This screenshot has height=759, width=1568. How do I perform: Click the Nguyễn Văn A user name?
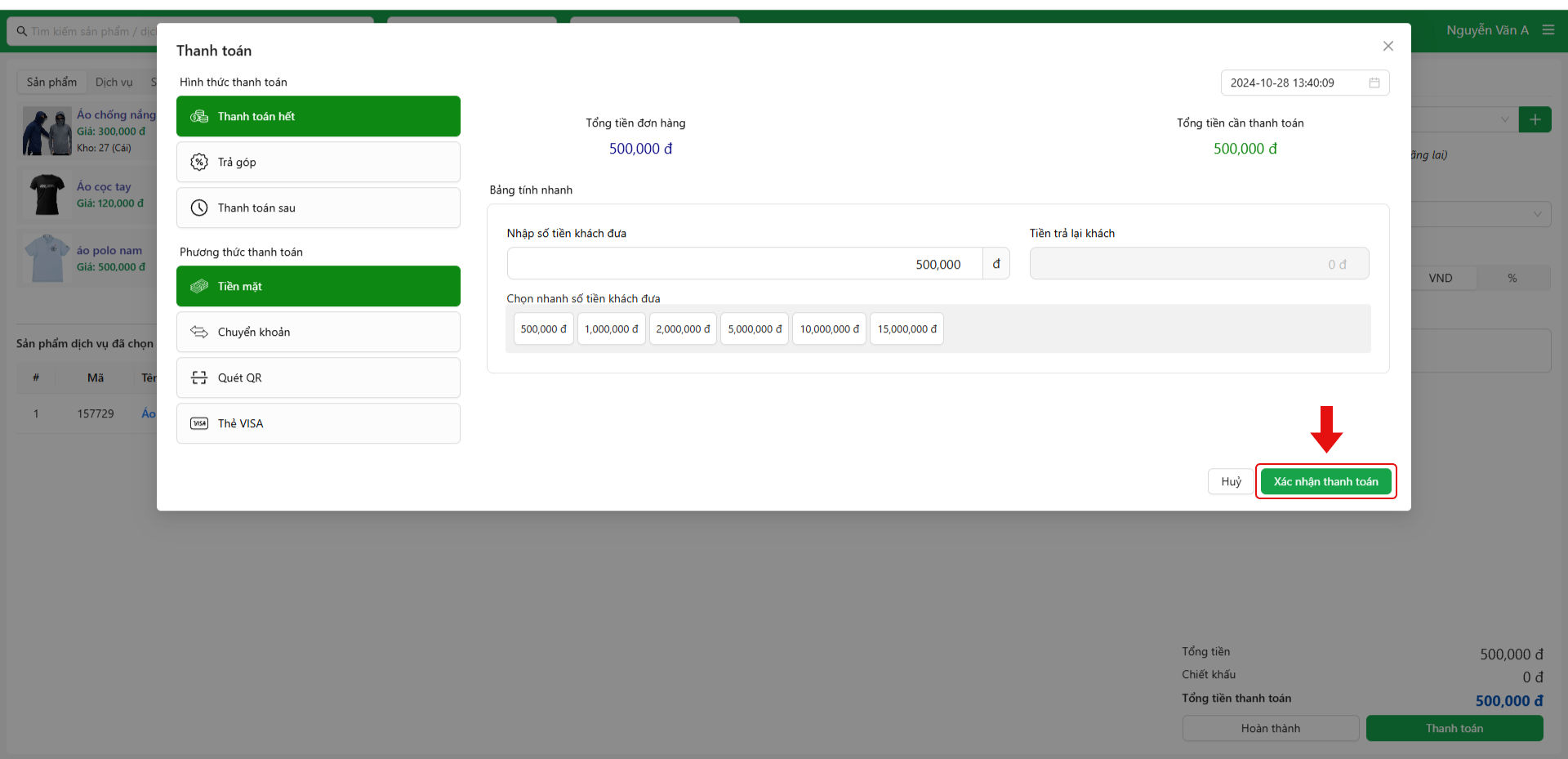[x=1487, y=30]
